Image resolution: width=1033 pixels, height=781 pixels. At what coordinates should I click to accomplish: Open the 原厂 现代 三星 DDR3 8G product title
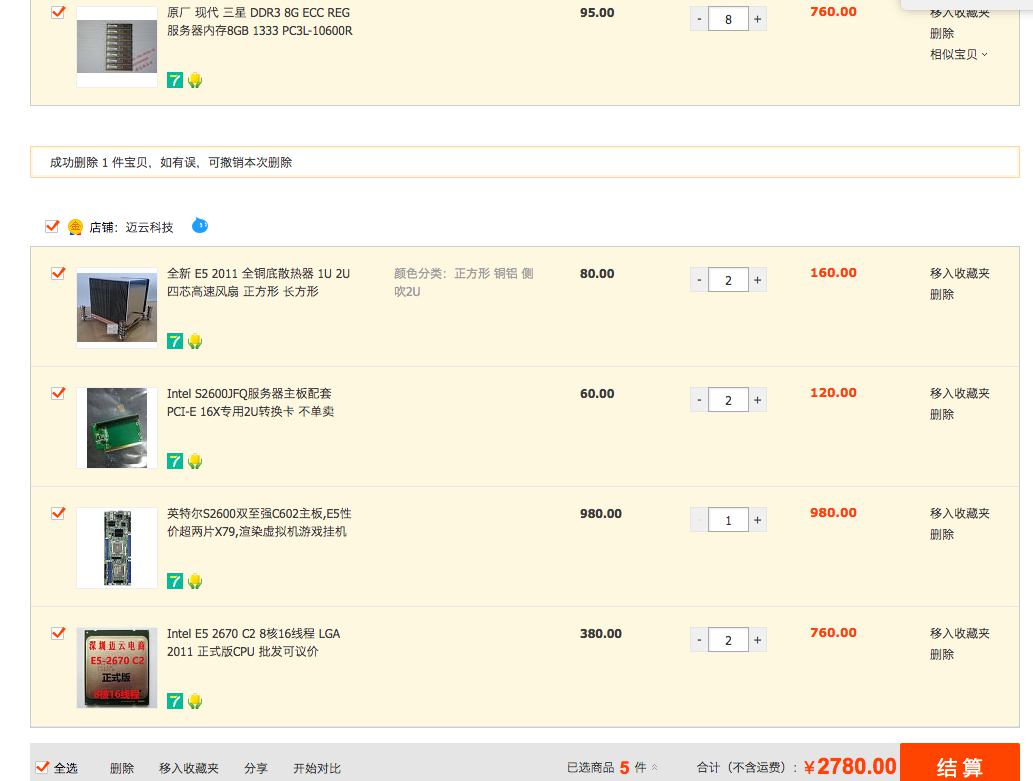(260, 21)
